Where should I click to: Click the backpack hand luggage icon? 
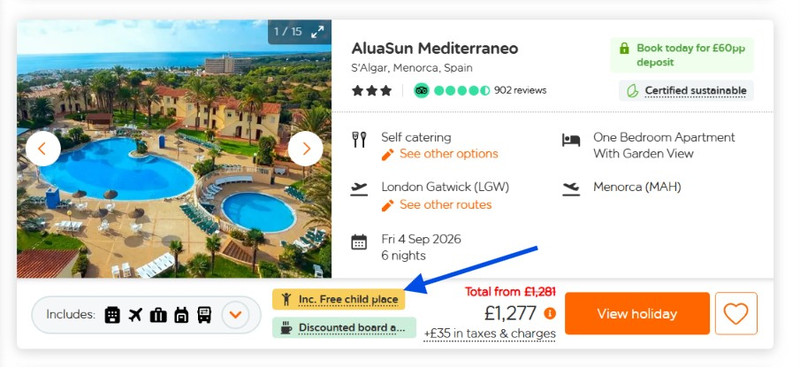pos(181,315)
